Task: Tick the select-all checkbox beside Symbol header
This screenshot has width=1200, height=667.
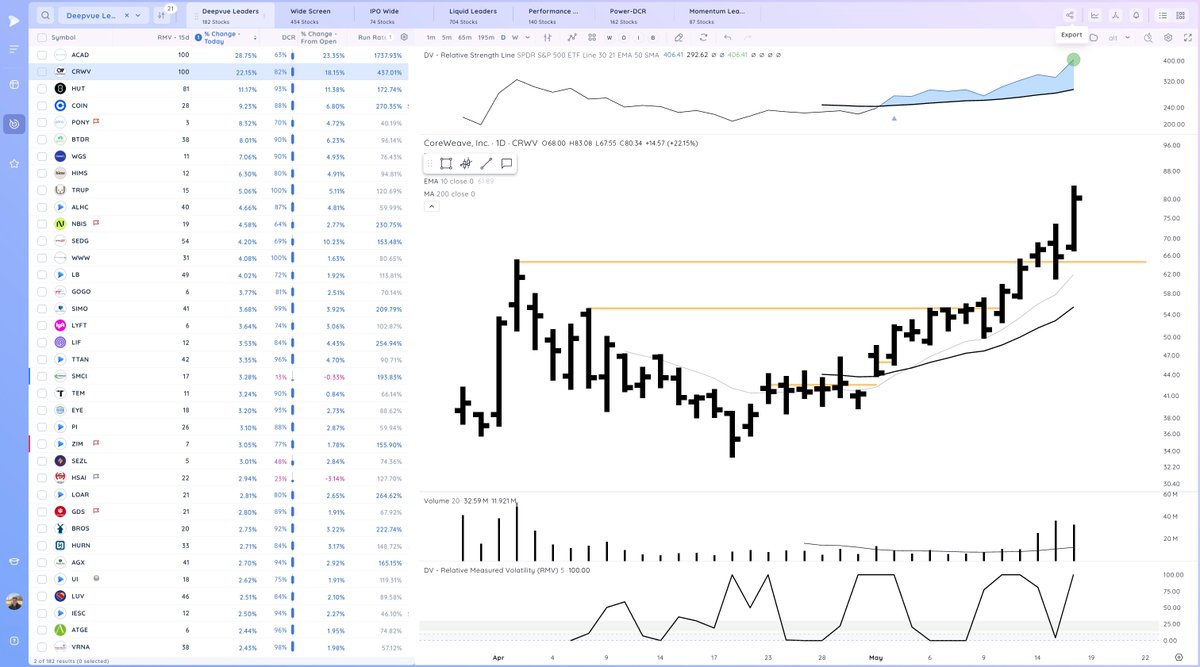Action: pyautogui.click(x=41, y=37)
